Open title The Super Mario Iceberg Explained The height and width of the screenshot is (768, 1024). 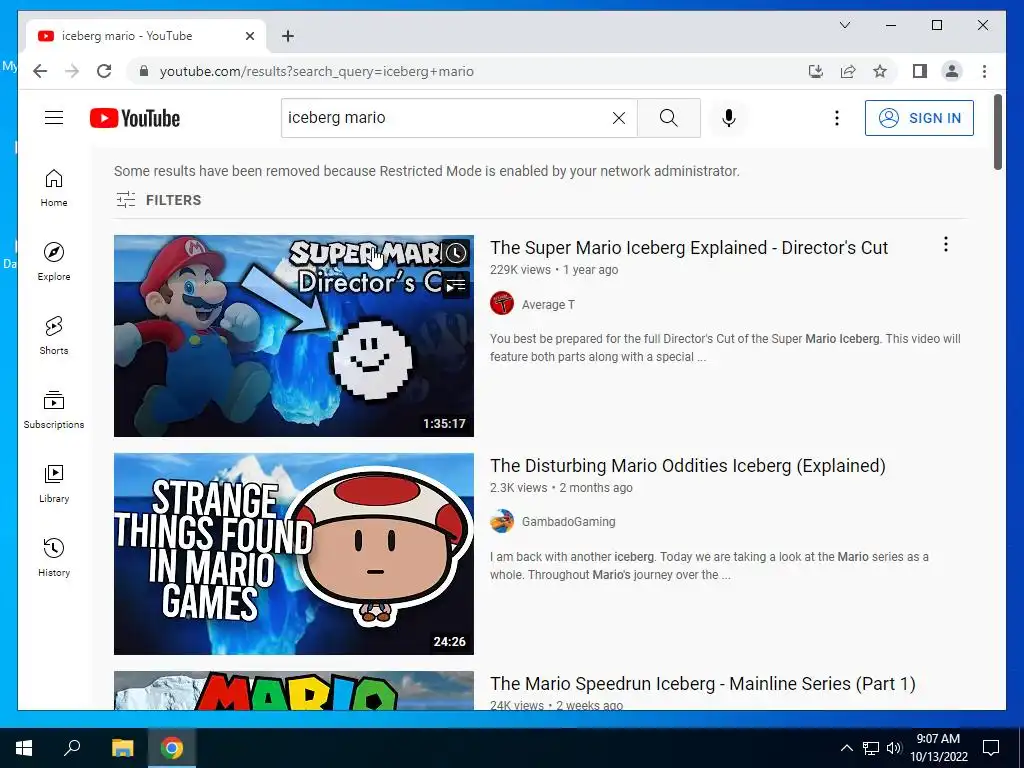pos(689,248)
